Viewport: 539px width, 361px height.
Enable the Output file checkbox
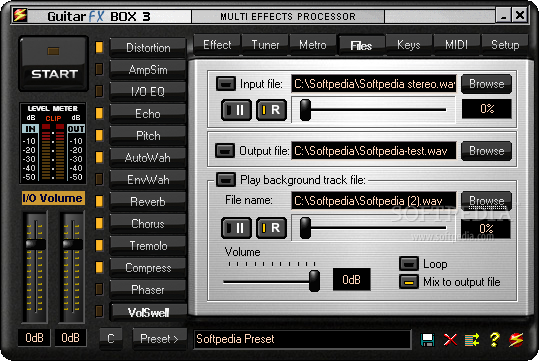point(225,151)
